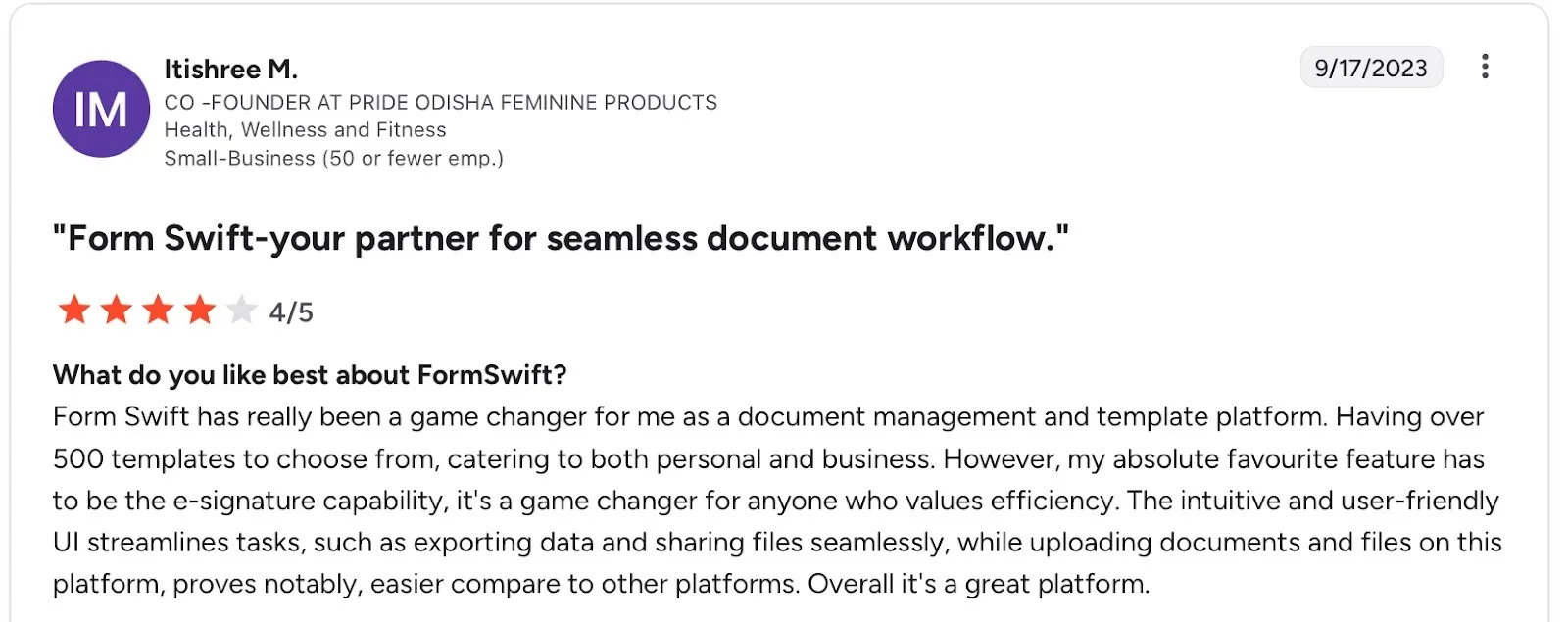Screen dimensions: 1568x622
Task: Select the fourth red star
Action: [201, 311]
